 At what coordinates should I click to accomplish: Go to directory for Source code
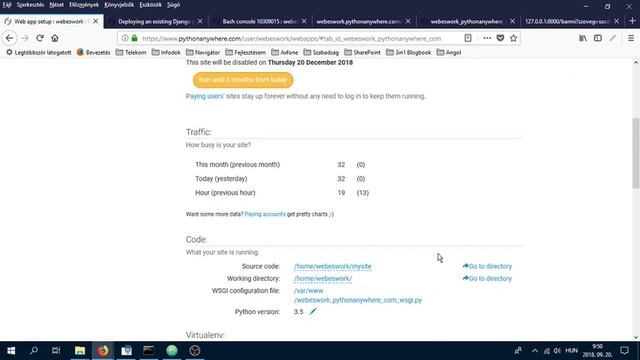(487, 266)
